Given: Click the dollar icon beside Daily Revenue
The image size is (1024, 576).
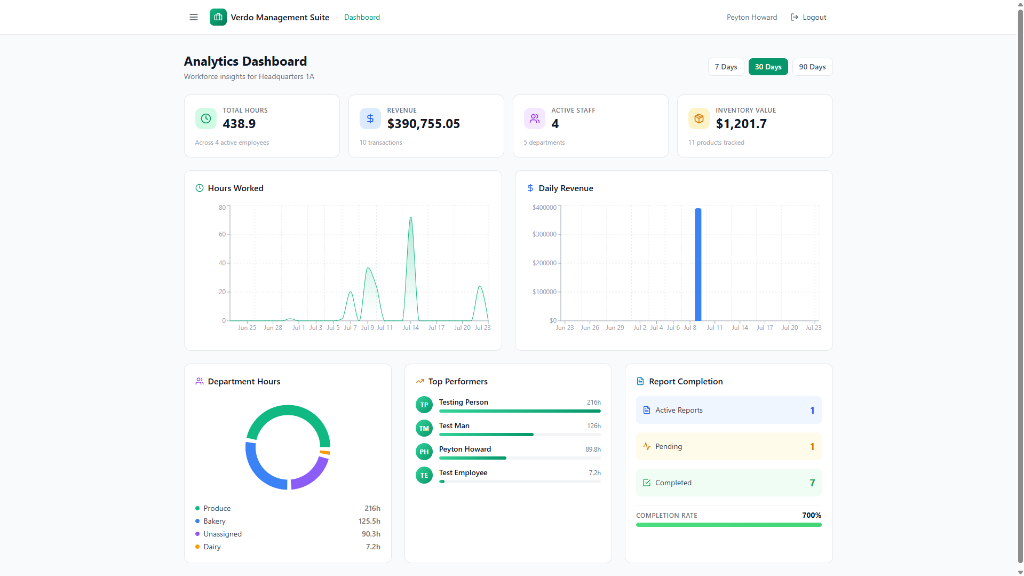Looking at the screenshot, I should [530, 188].
